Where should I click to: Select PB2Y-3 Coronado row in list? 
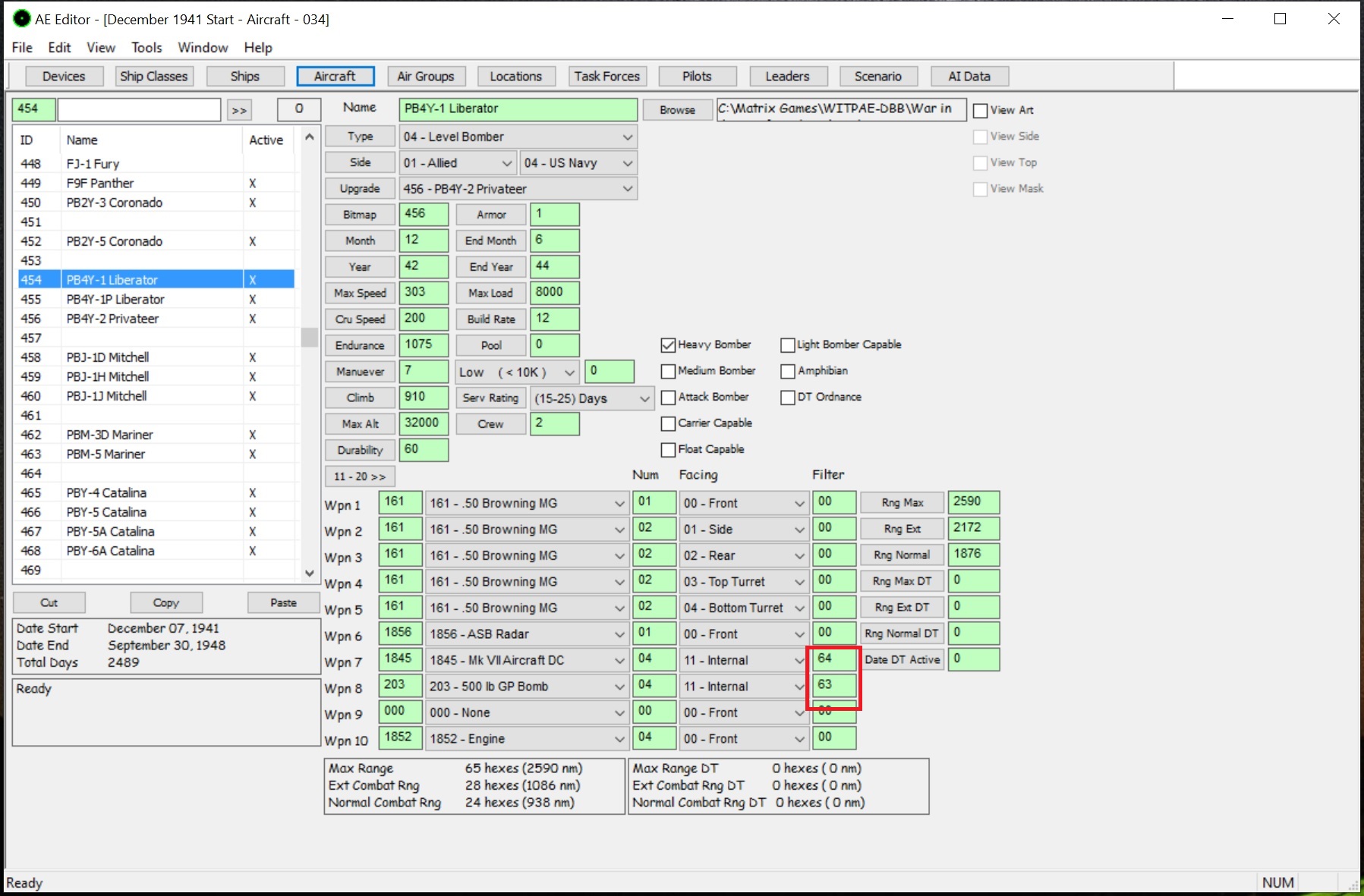click(156, 203)
